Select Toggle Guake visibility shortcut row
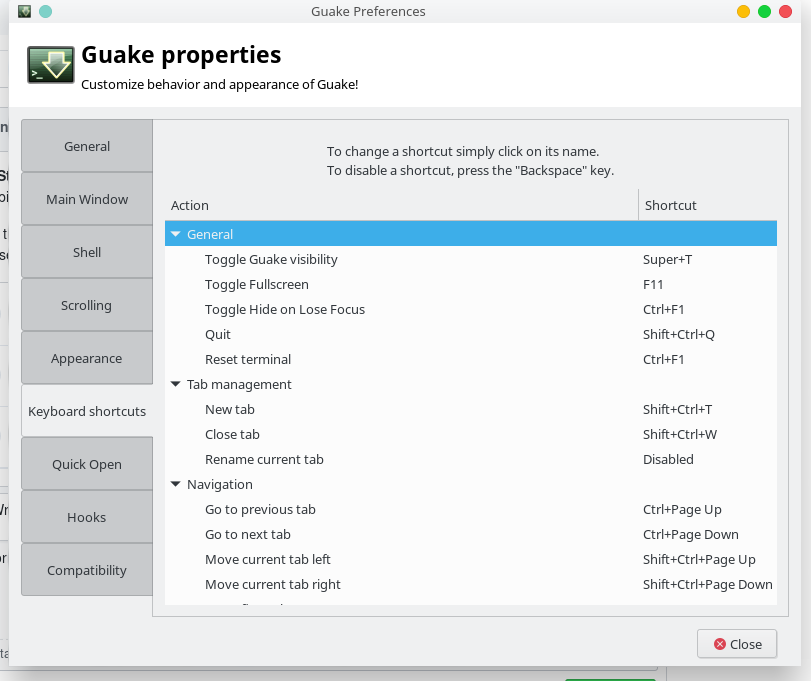Screen dimensions: 811x681 tap(471, 260)
